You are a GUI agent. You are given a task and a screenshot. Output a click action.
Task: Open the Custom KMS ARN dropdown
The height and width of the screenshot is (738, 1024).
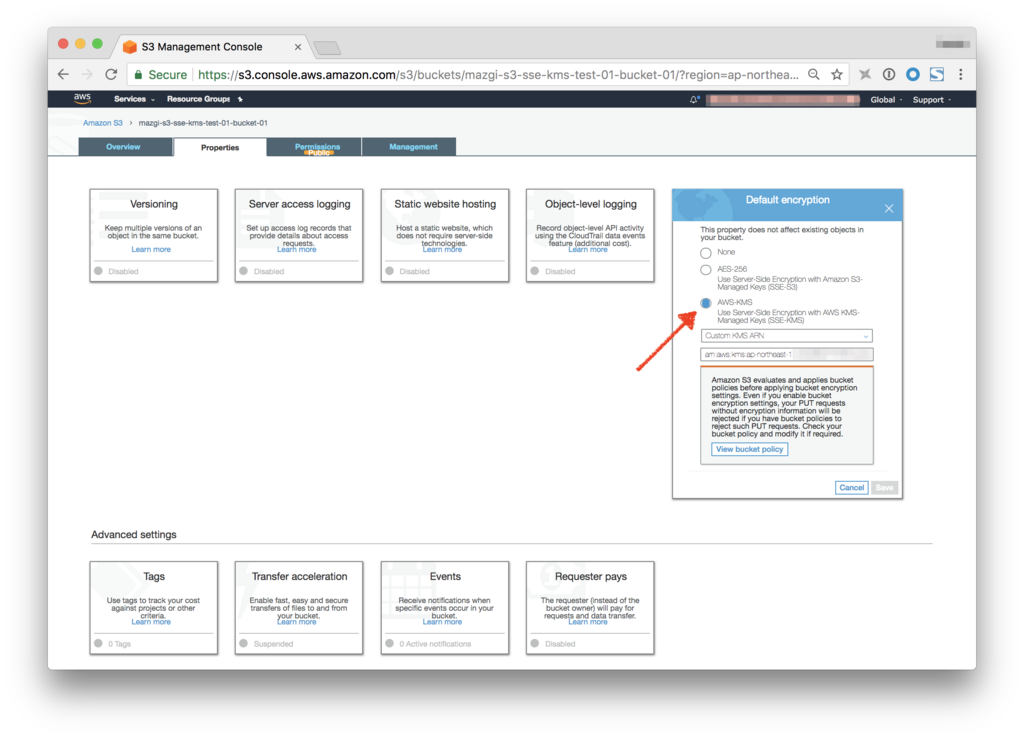coord(787,336)
